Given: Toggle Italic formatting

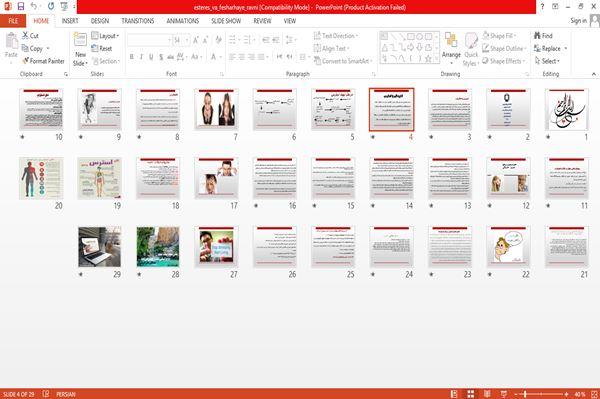Looking at the screenshot, I should point(141,57).
